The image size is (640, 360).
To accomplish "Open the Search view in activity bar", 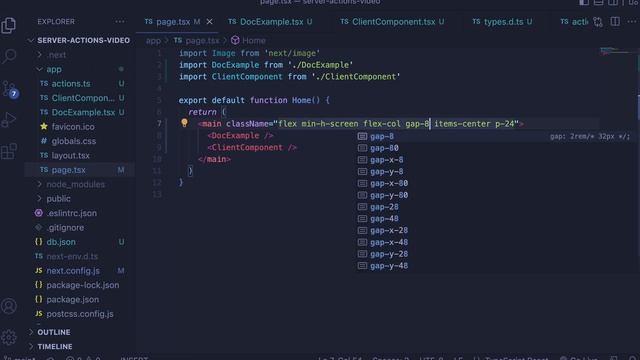I will tap(9, 56).
